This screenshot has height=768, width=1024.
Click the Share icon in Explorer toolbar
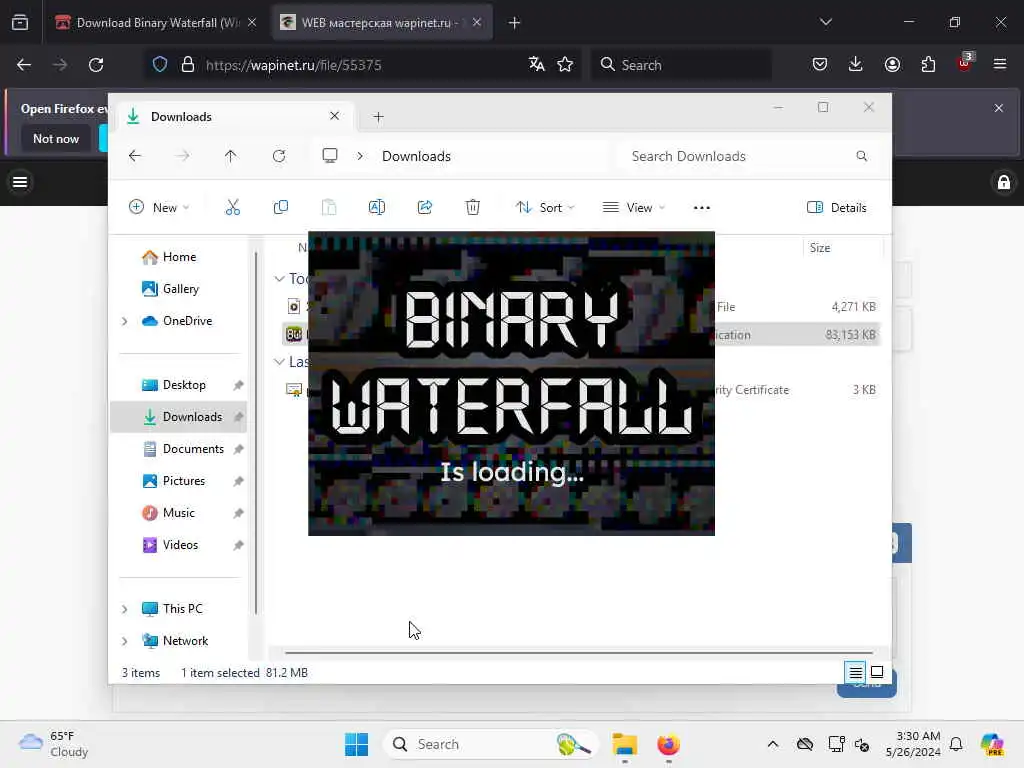tap(425, 208)
